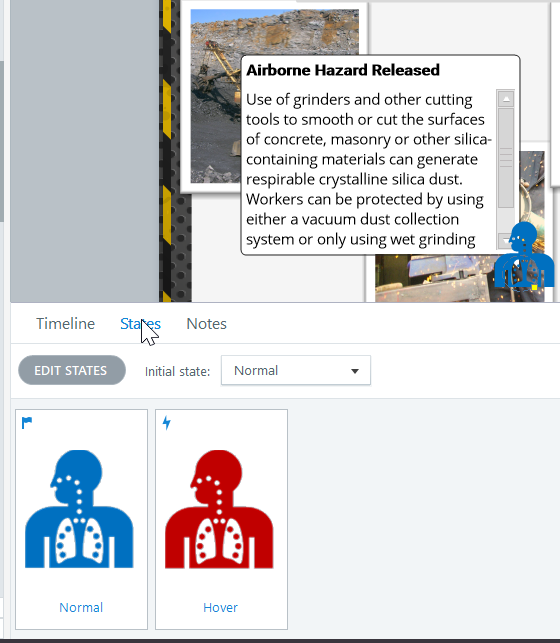Open the States tab
The width and height of the screenshot is (560, 643).
140,324
